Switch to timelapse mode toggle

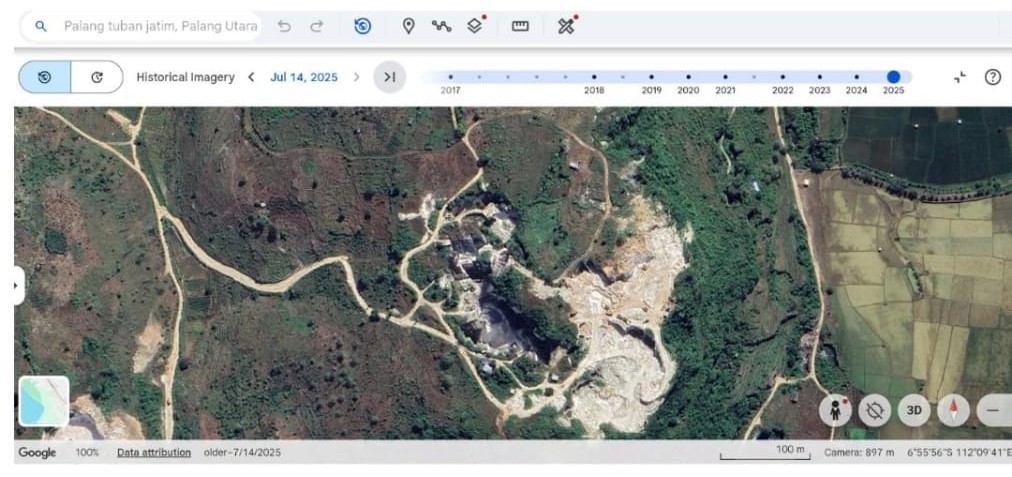[97, 77]
